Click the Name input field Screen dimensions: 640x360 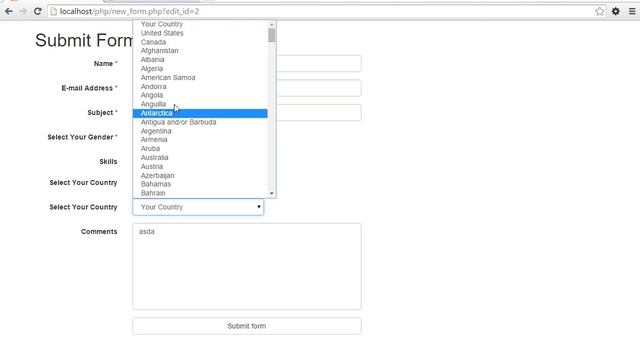pyautogui.click(x=318, y=64)
